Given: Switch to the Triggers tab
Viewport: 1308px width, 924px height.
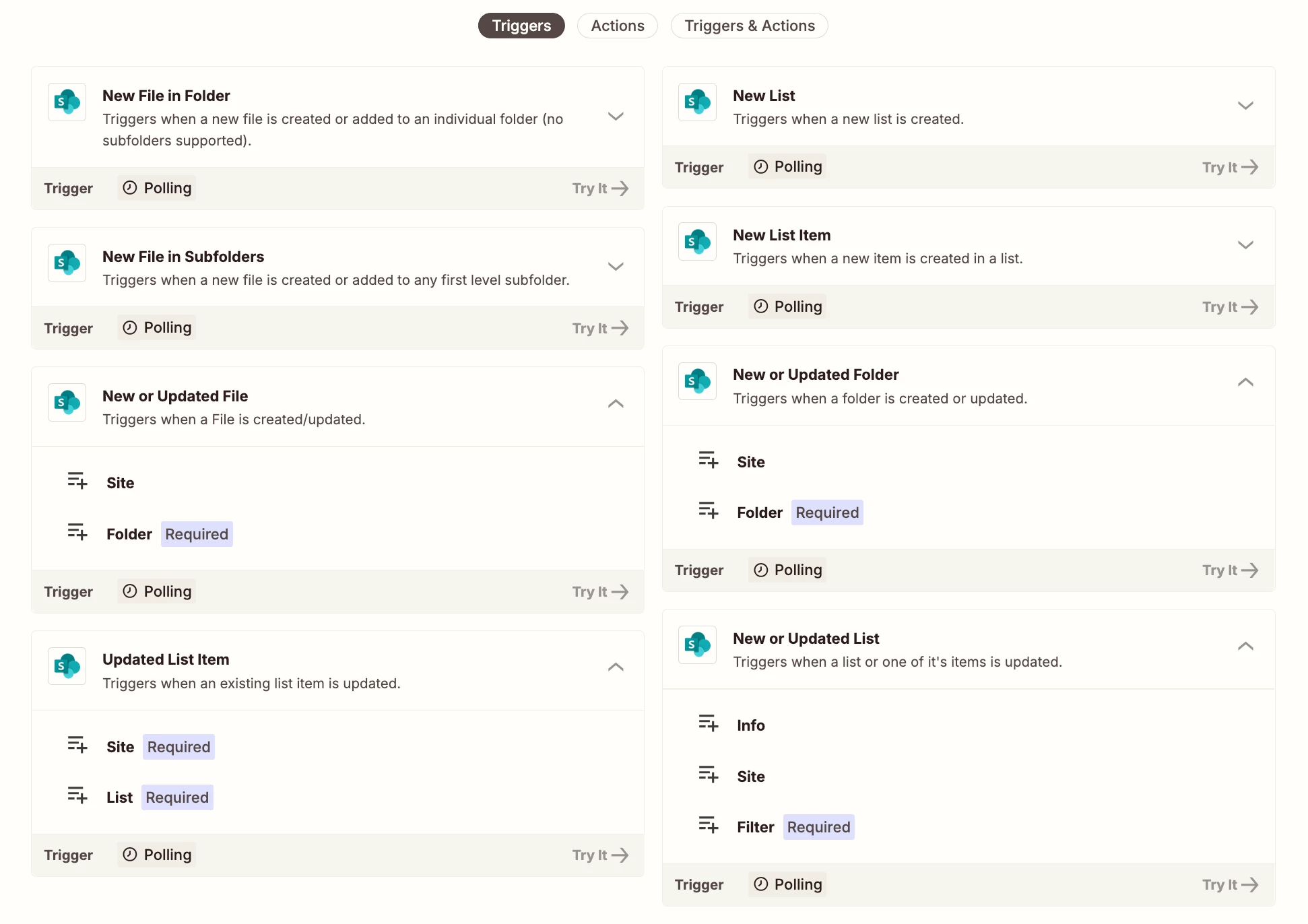Looking at the screenshot, I should (521, 26).
